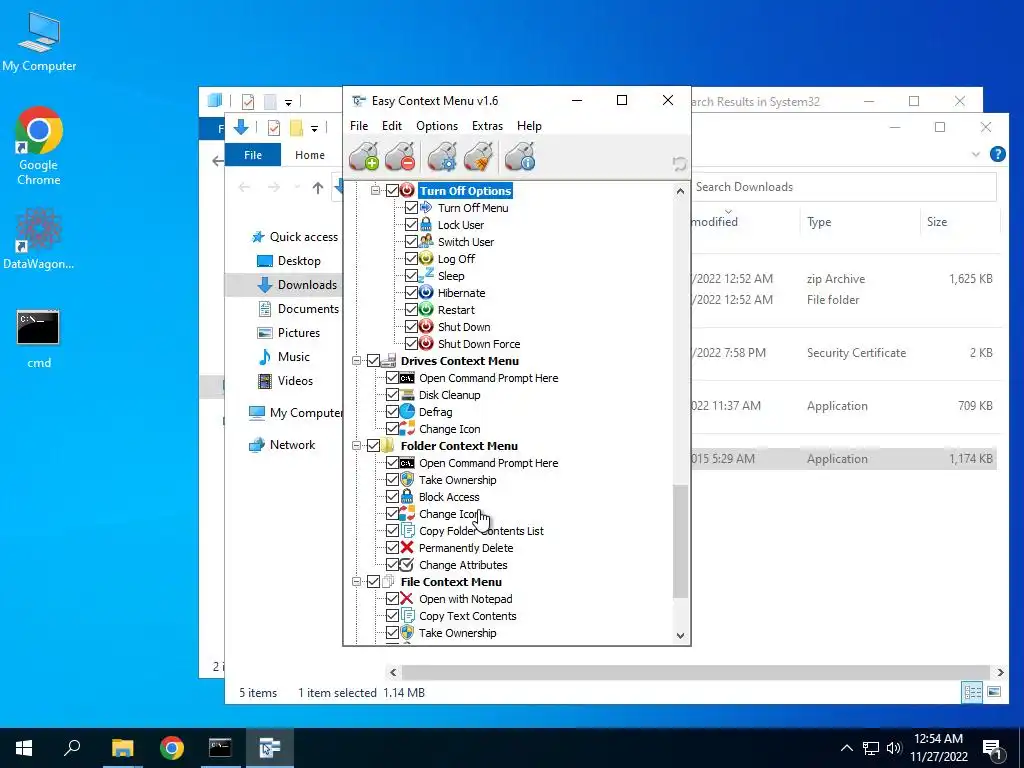
Task: Click the taskbar search magnifier
Action: coord(72,748)
